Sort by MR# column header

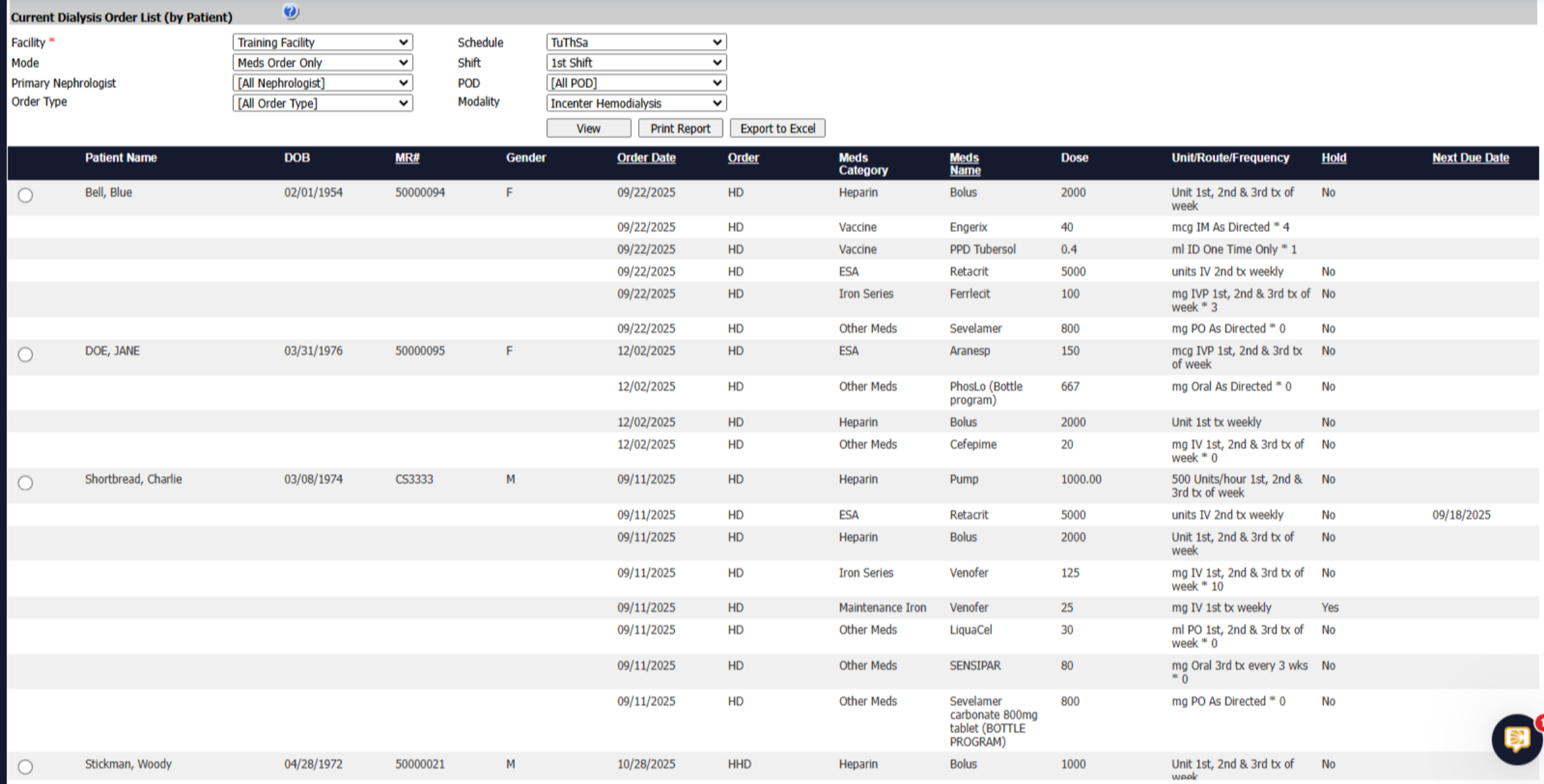407,158
